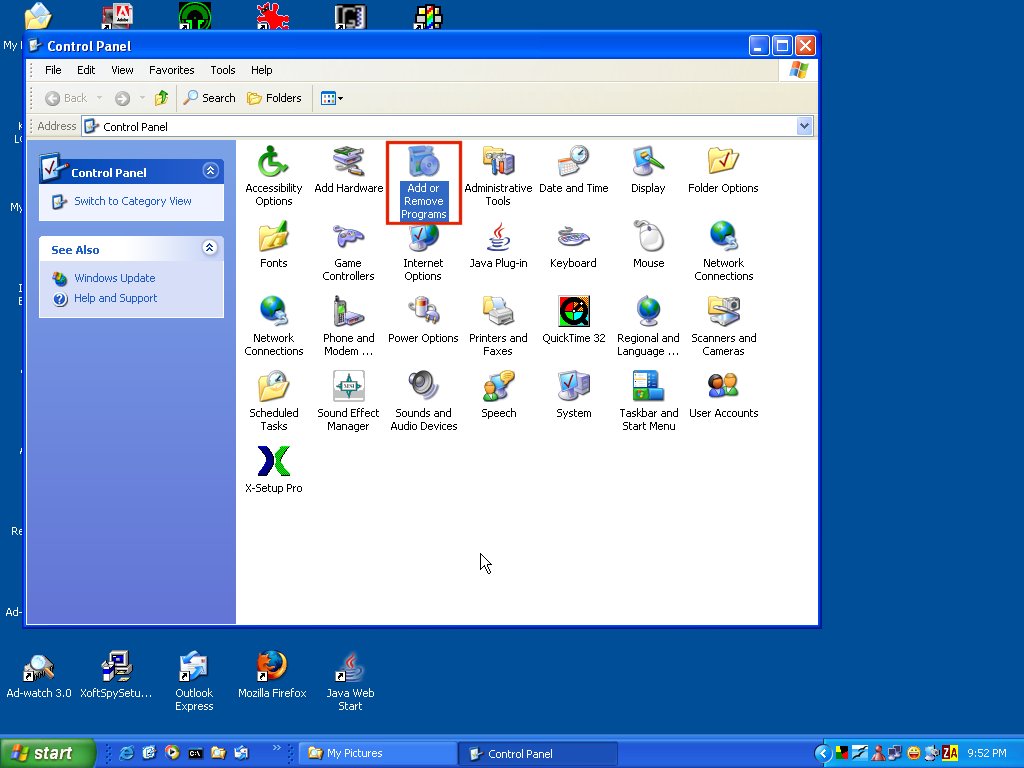The width and height of the screenshot is (1024, 768).
Task: Click the ZoneAlarm tray icon
Action: 950,754
